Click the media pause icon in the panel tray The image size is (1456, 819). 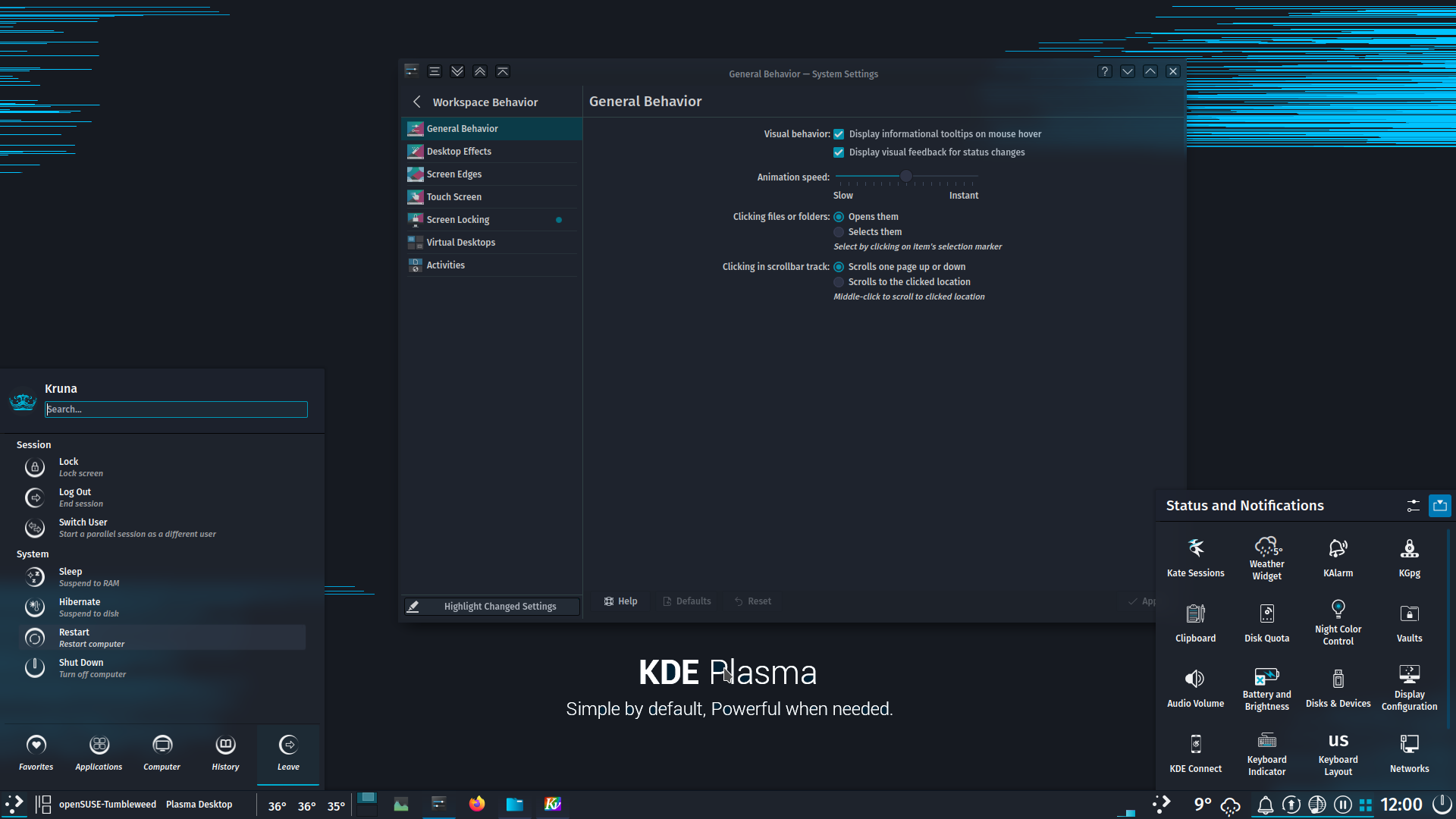[x=1342, y=805]
